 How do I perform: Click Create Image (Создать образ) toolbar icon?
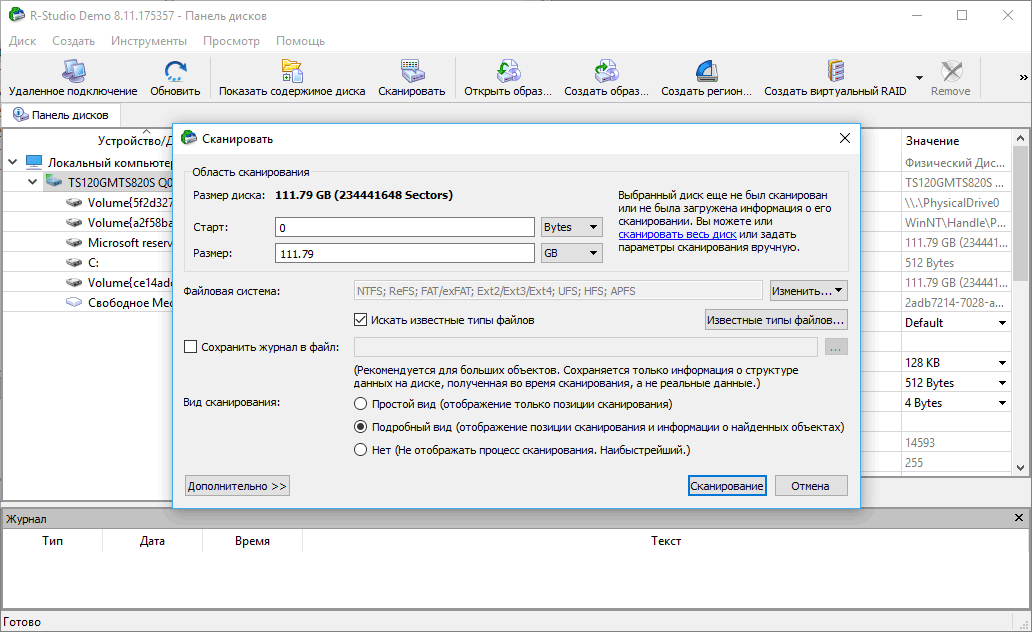(x=606, y=70)
